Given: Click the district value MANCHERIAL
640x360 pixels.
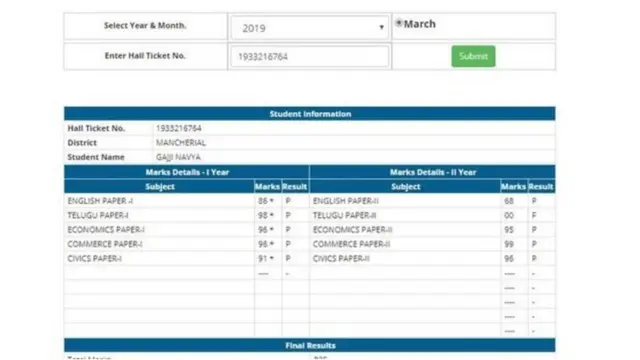Looking at the screenshot, I should click(181, 143).
